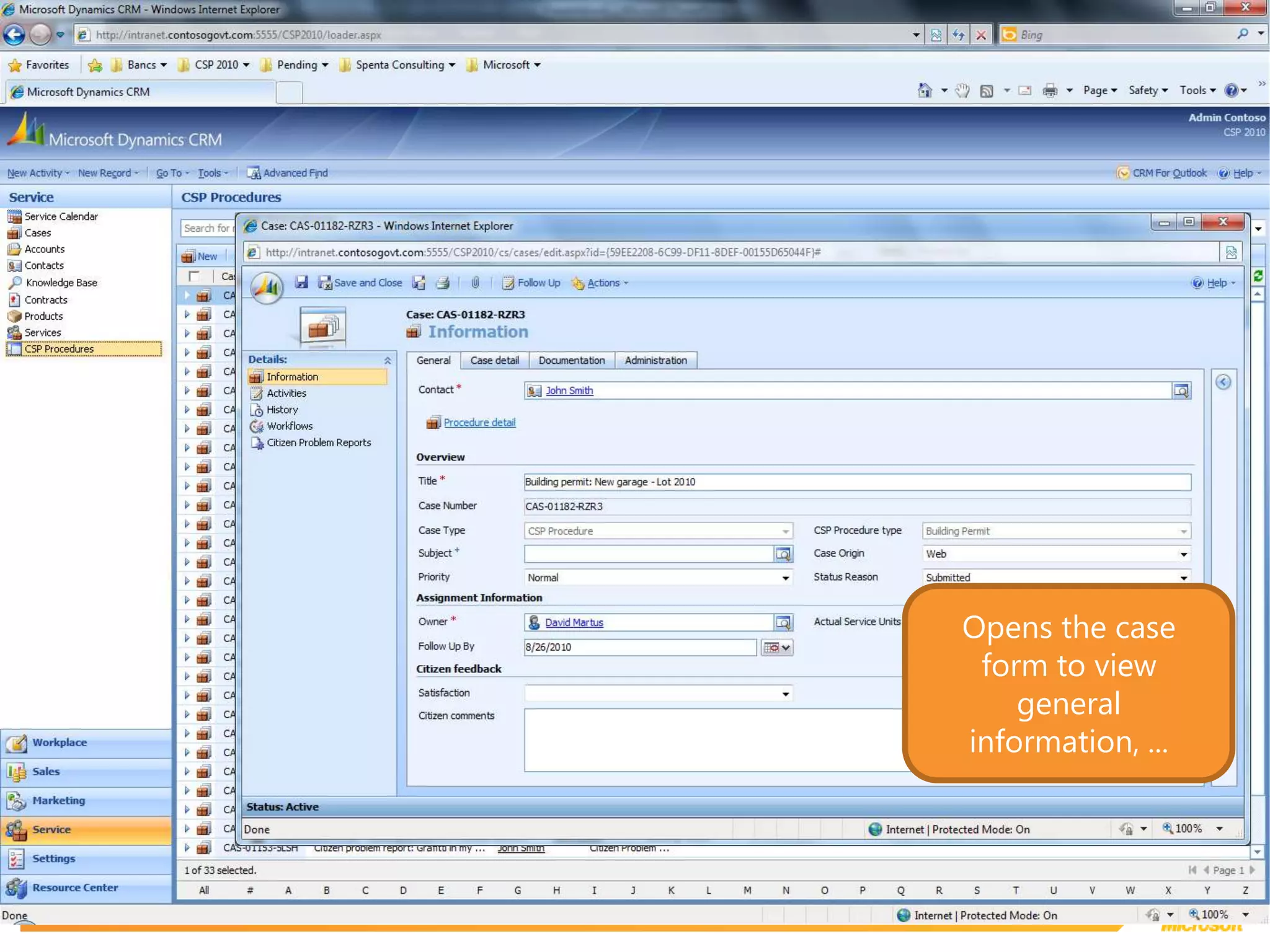Select the General tab
This screenshot has height=952, width=1270.
click(433, 360)
